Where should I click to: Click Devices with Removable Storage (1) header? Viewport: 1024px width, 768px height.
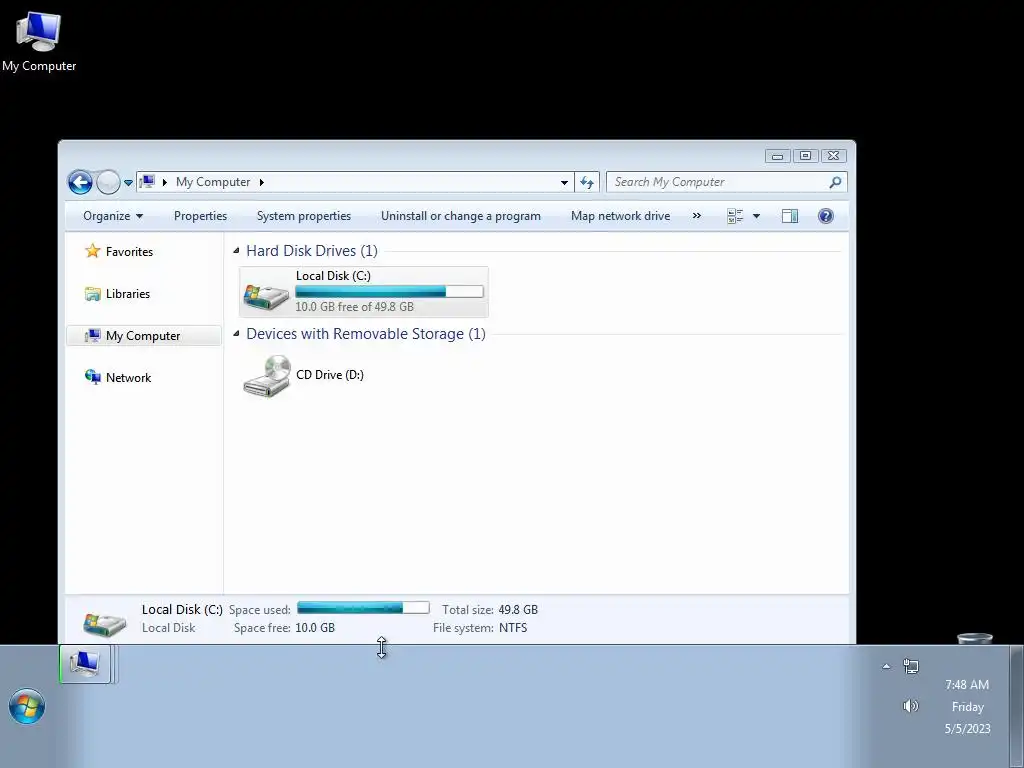pos(366,334)
